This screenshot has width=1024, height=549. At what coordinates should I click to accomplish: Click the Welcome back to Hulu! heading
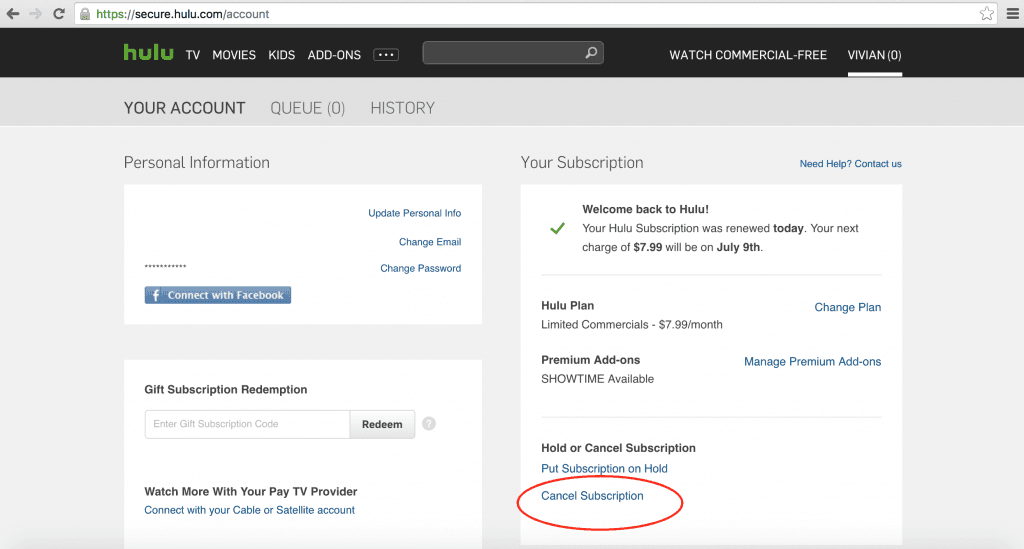click(645, 210)
